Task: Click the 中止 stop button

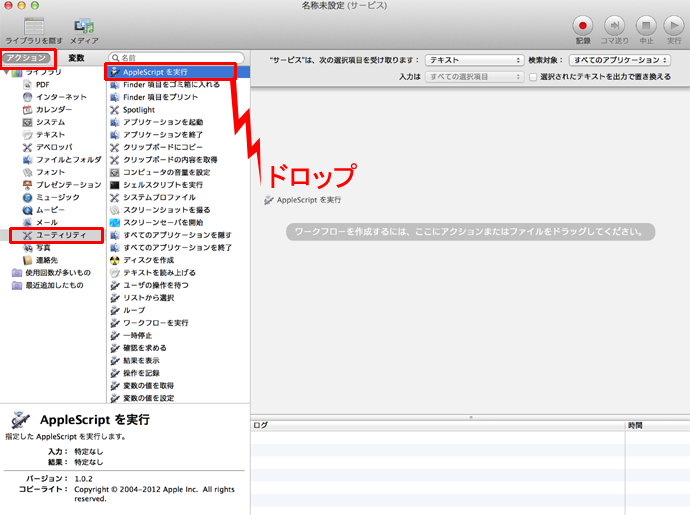Action: coord(646,26)
